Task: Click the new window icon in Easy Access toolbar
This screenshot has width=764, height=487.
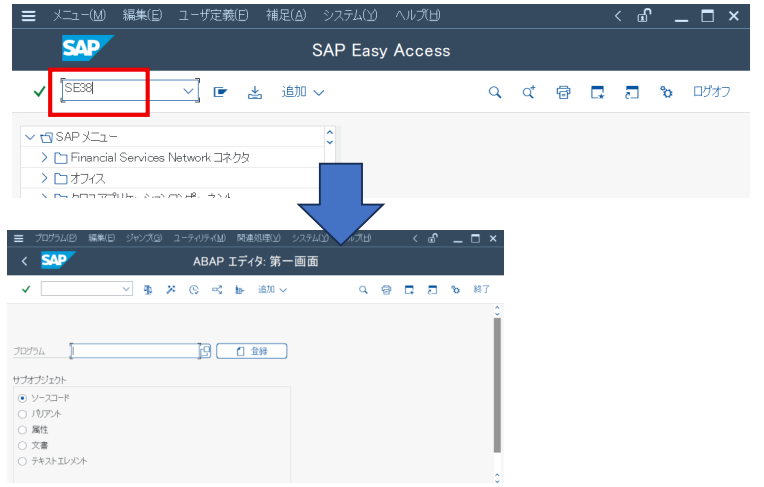Action: coord(597,92)
